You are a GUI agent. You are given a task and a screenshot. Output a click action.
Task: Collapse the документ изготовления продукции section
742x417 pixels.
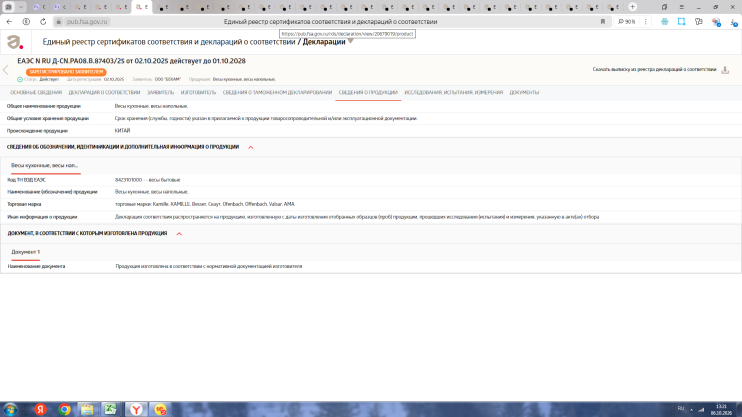[x=179, y=233]
